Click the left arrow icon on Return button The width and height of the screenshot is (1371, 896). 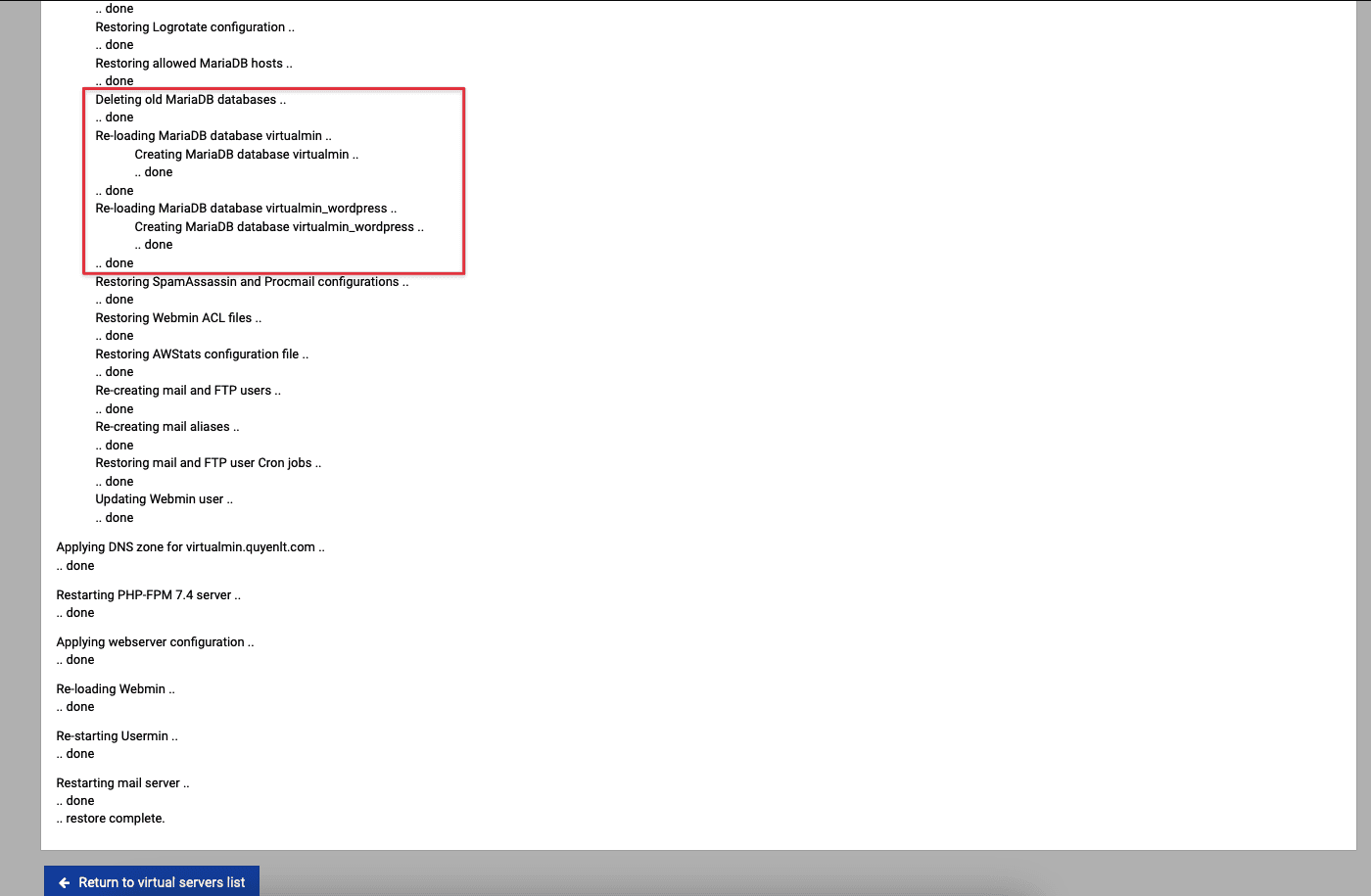click(x=65, y=882)
